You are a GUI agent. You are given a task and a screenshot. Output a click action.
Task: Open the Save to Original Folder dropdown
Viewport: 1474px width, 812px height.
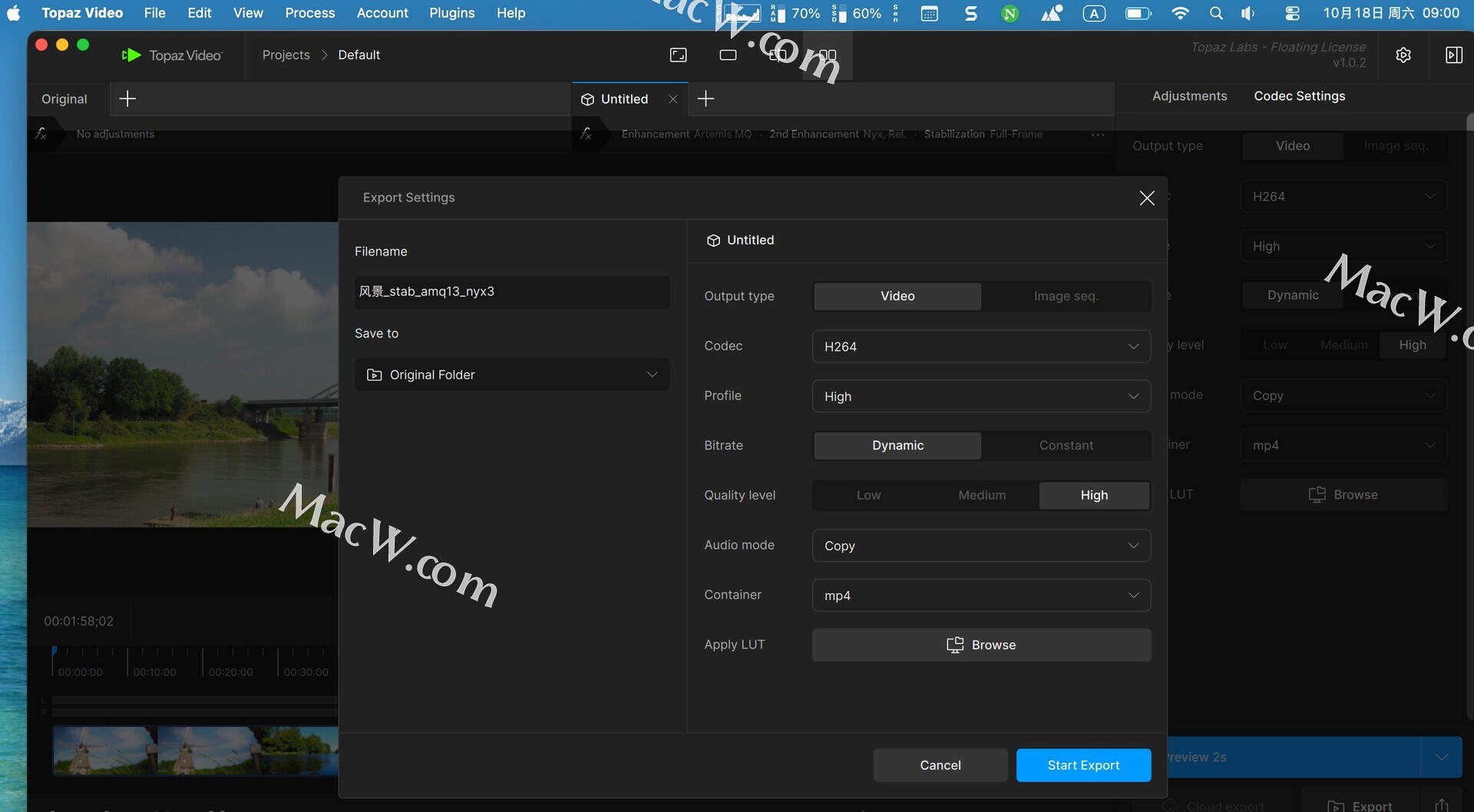(512, 375)
